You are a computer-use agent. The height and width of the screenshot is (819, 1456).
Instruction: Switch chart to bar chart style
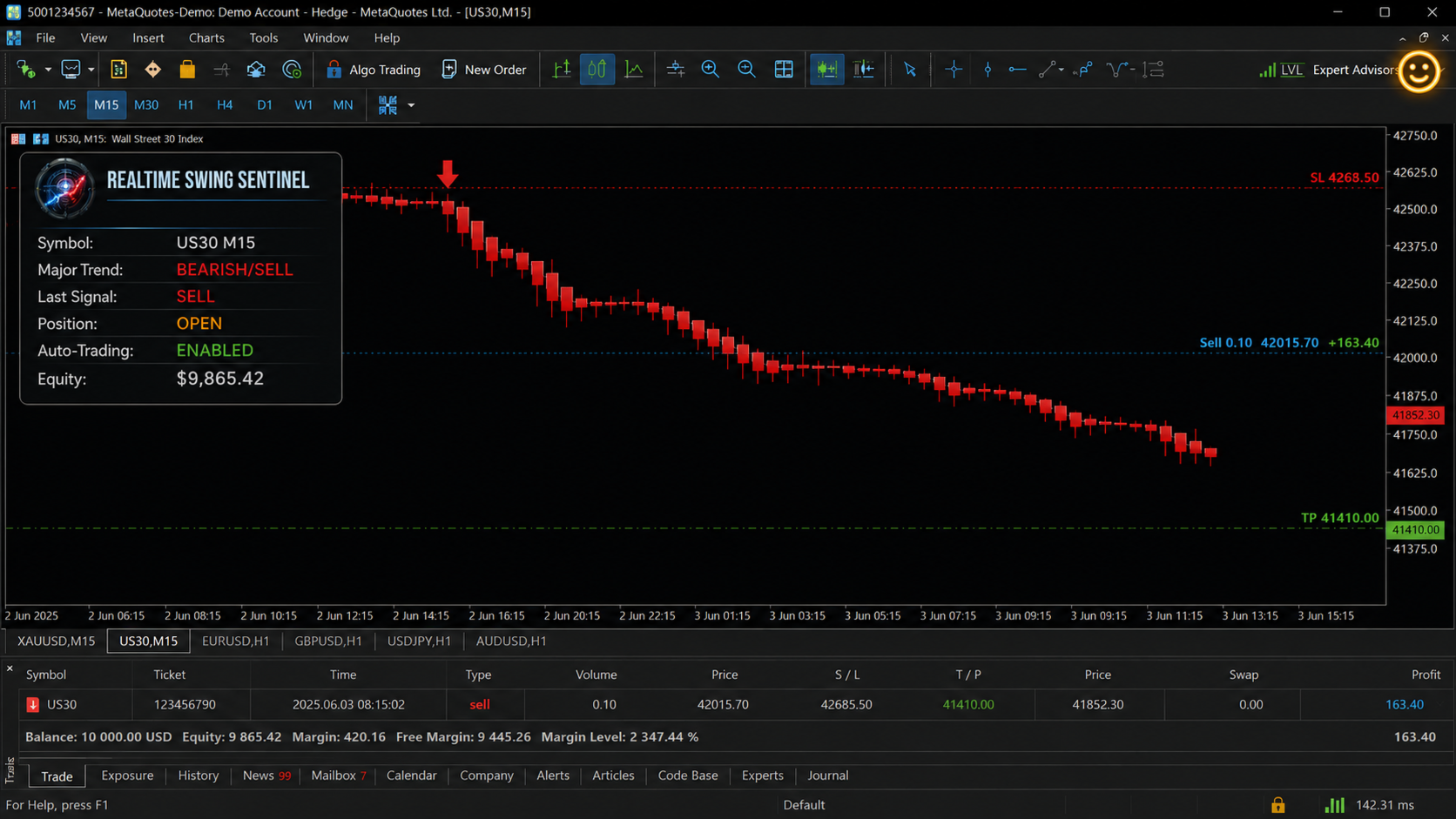562,70
